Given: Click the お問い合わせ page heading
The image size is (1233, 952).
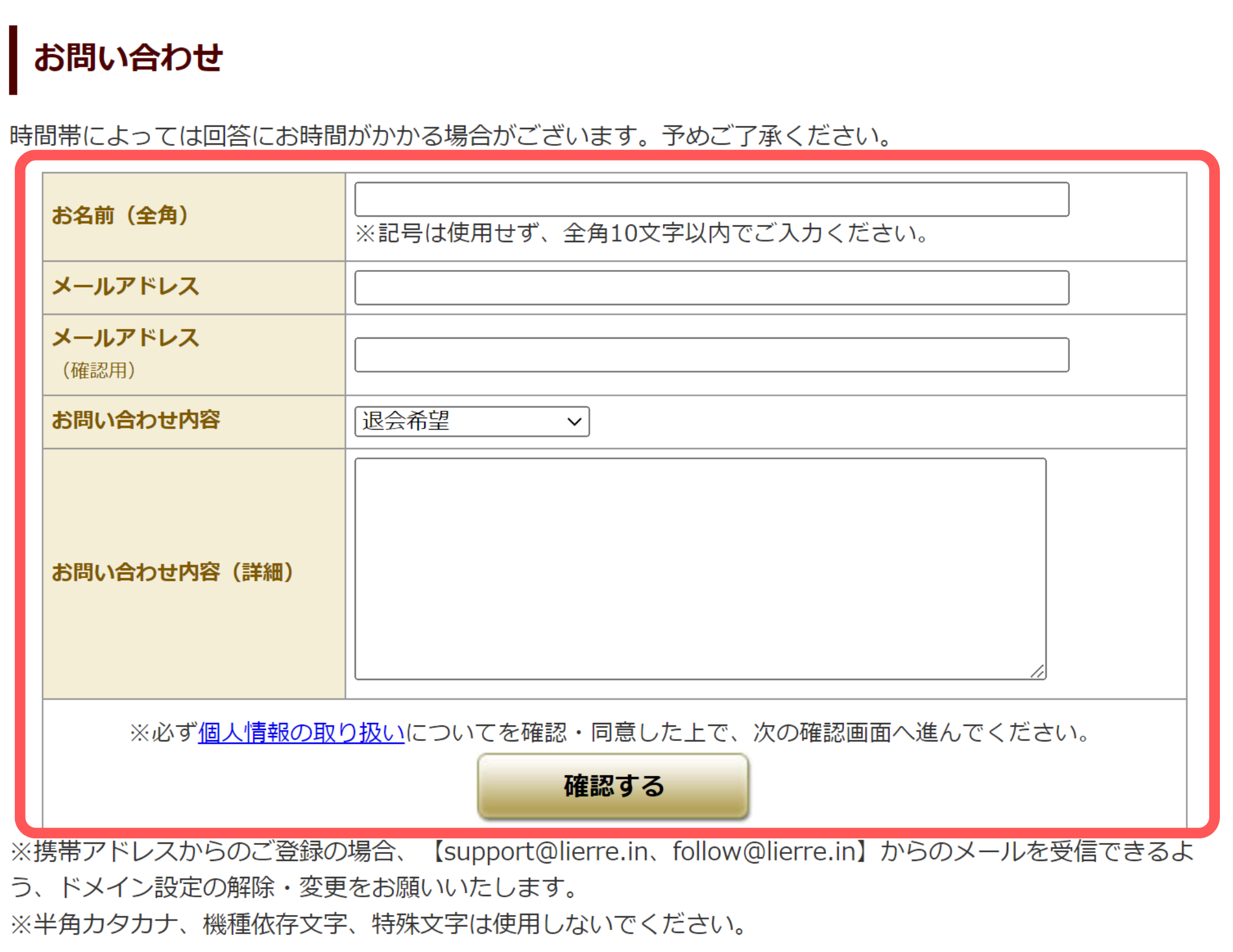Looking at the screenshot, I should (130, 57).
